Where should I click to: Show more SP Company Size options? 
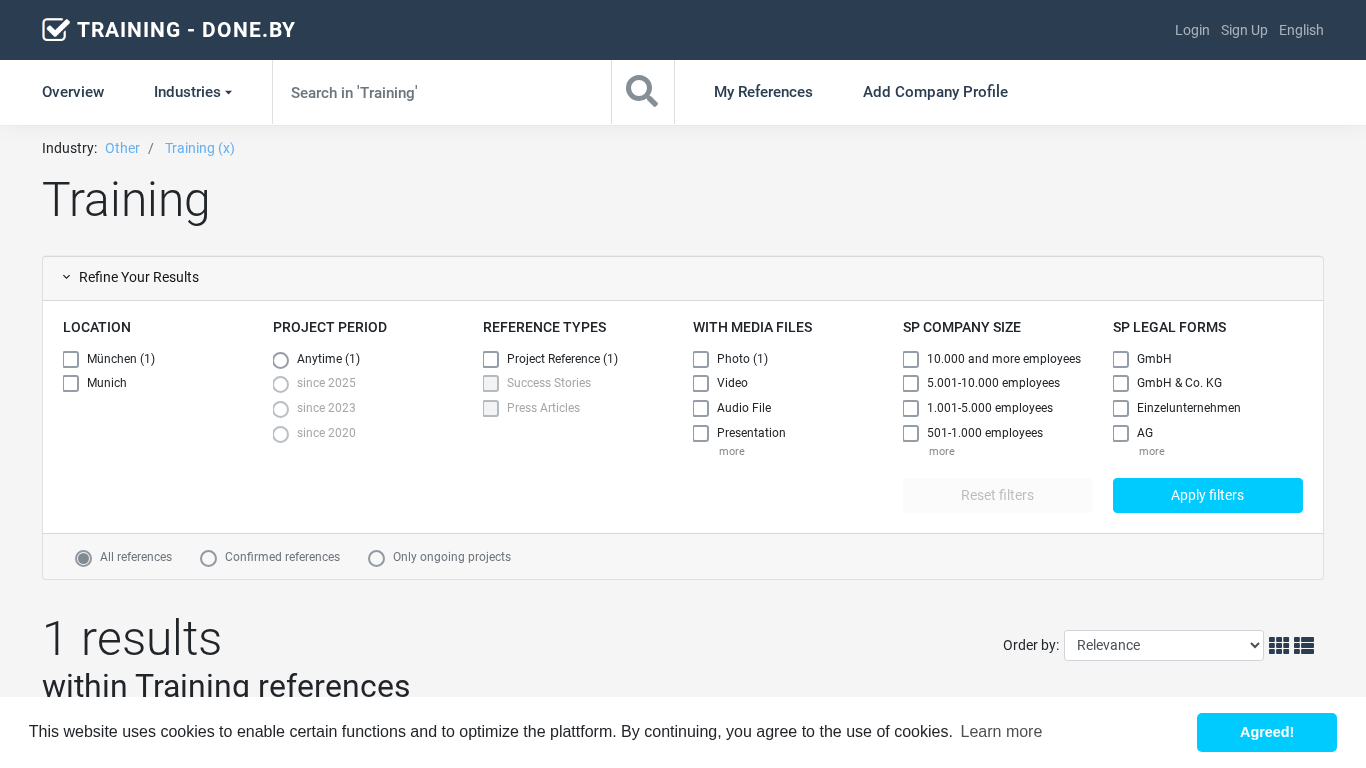941,452
